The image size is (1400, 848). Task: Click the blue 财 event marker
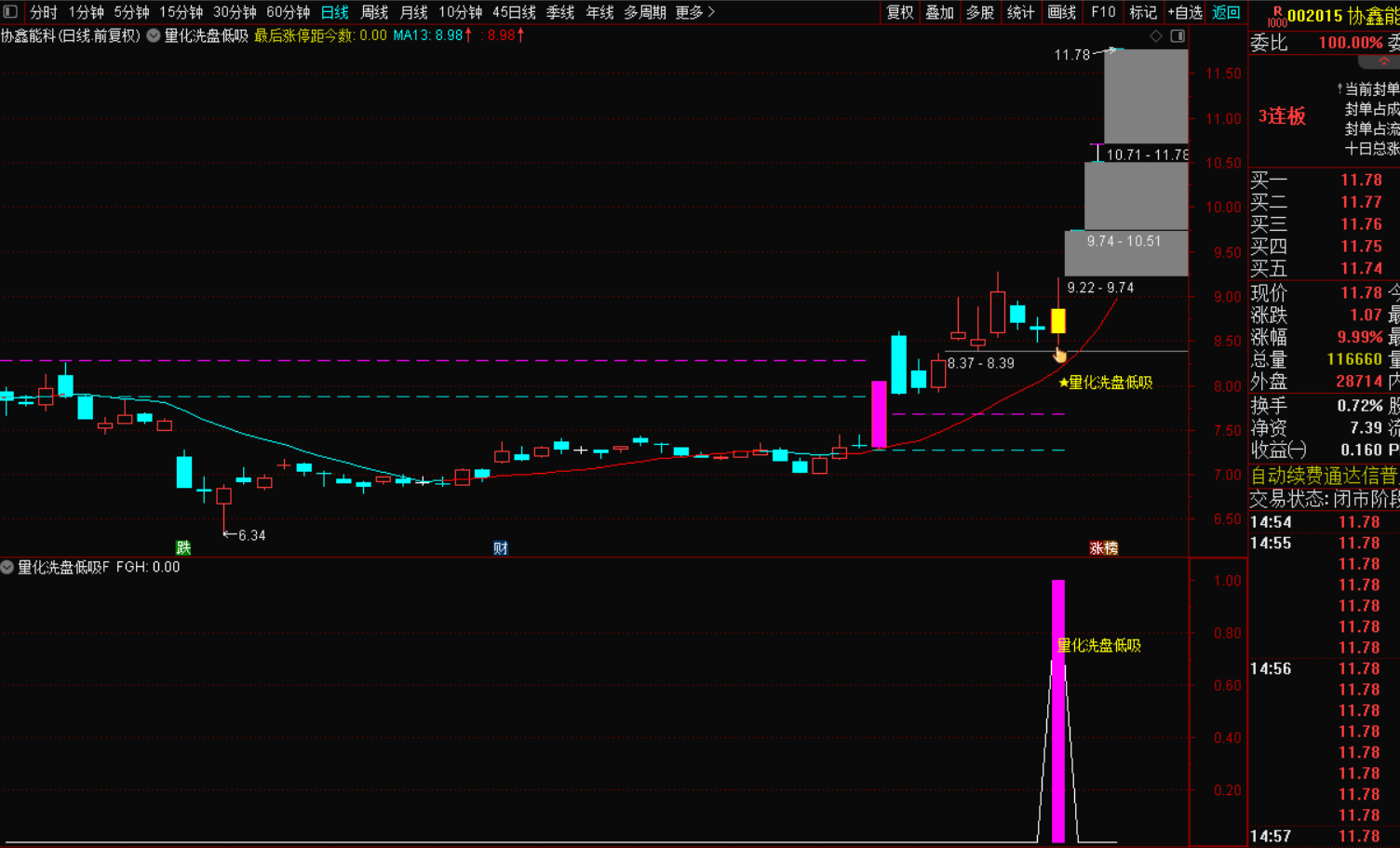tap(501, 547)
